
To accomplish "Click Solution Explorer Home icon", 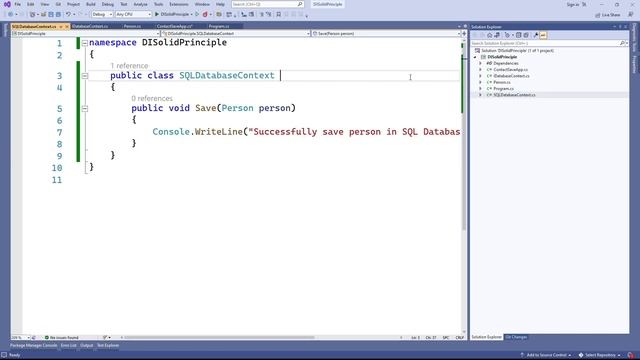I will point(489,35).
